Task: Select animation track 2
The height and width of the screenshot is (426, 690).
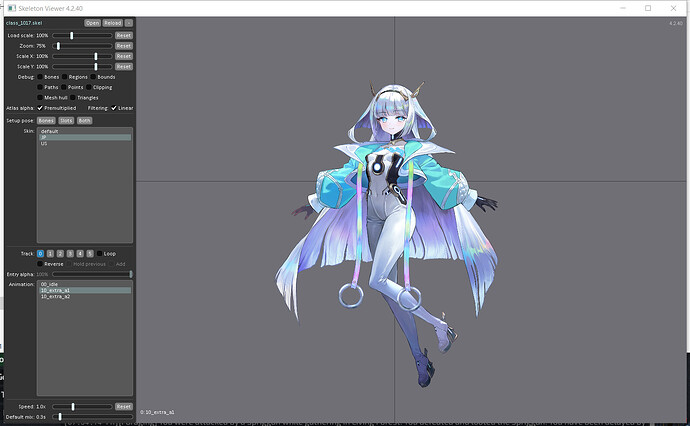Action: pyautogui.click(x=60, y=253)
